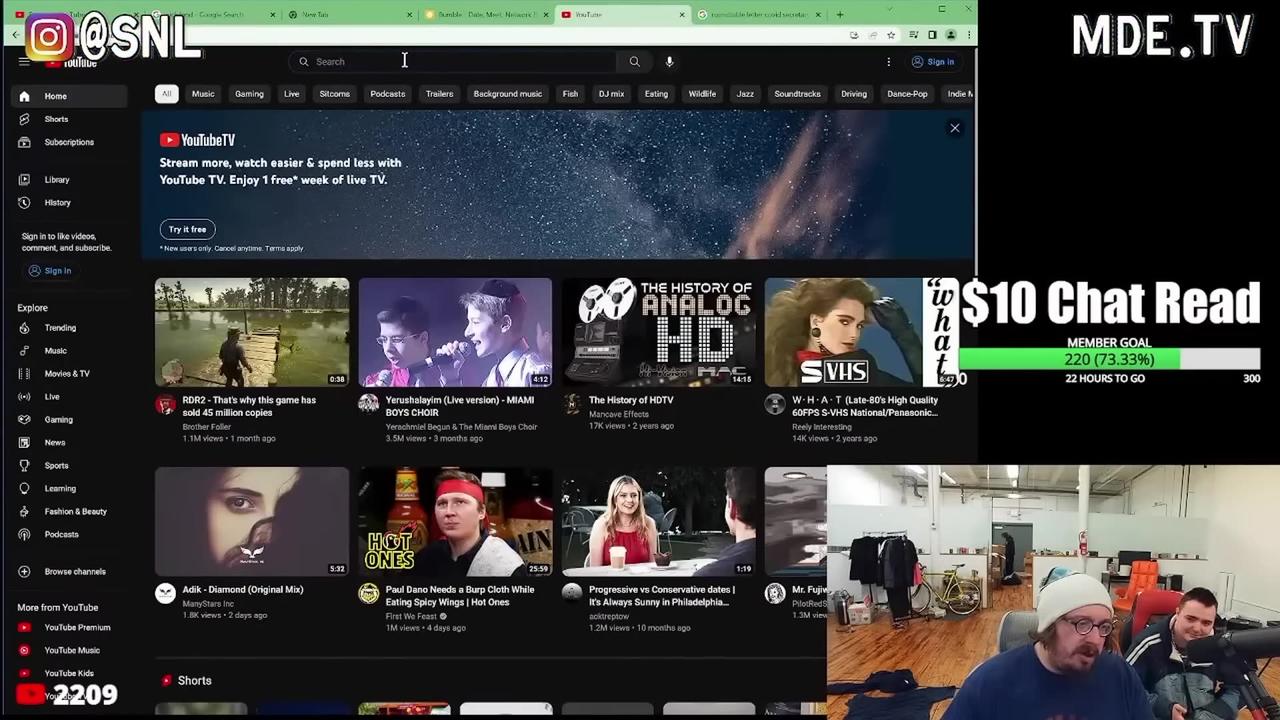The width and height of the screenshot is (1280, 720).
Task: Enable the Gaming filter chip
Action: (x=249, y=93)
